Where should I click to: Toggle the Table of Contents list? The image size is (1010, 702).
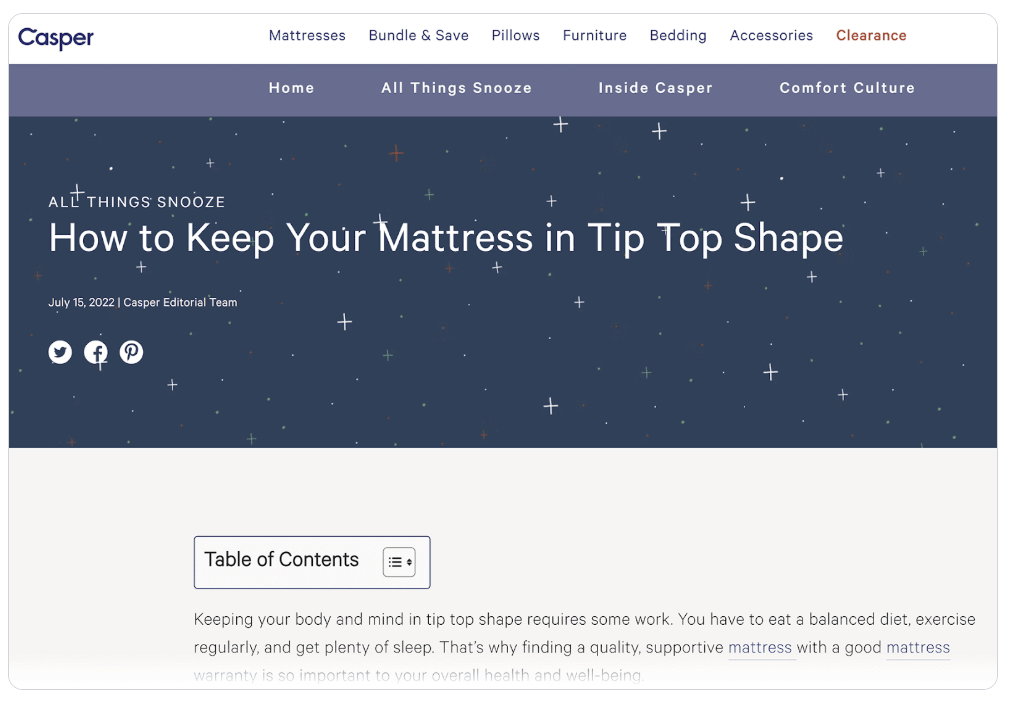click(398, 562)
